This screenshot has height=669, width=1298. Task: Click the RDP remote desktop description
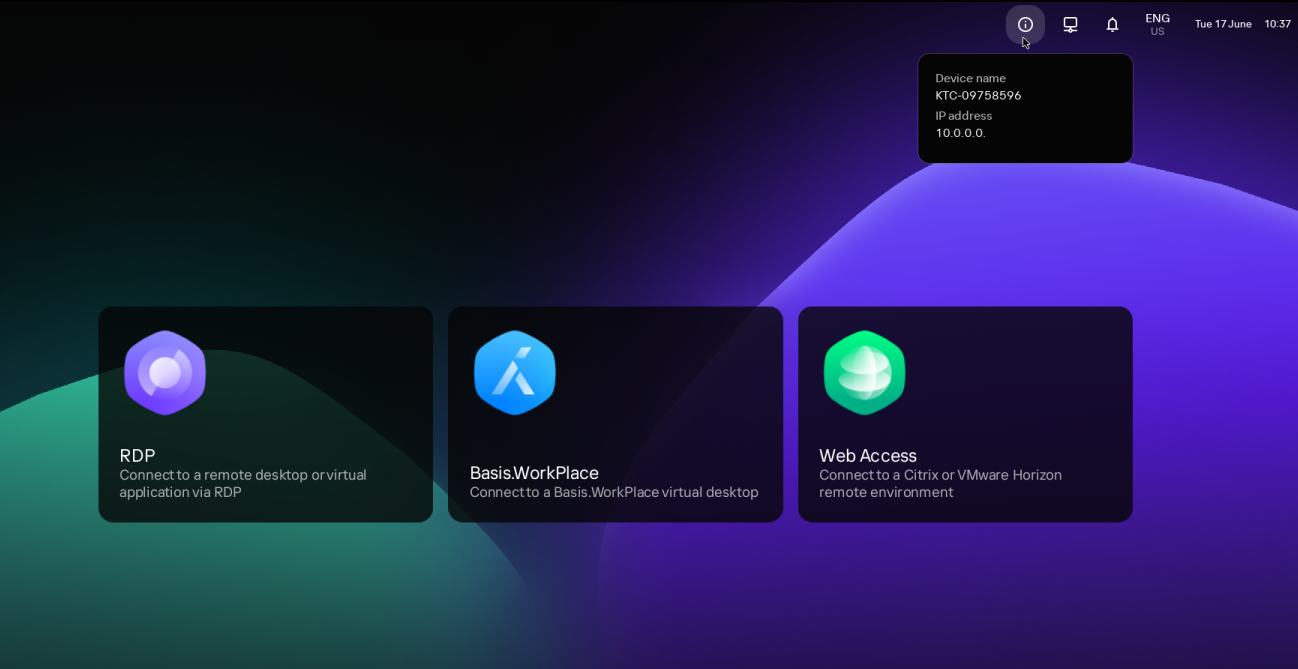[x=243, y=484]
